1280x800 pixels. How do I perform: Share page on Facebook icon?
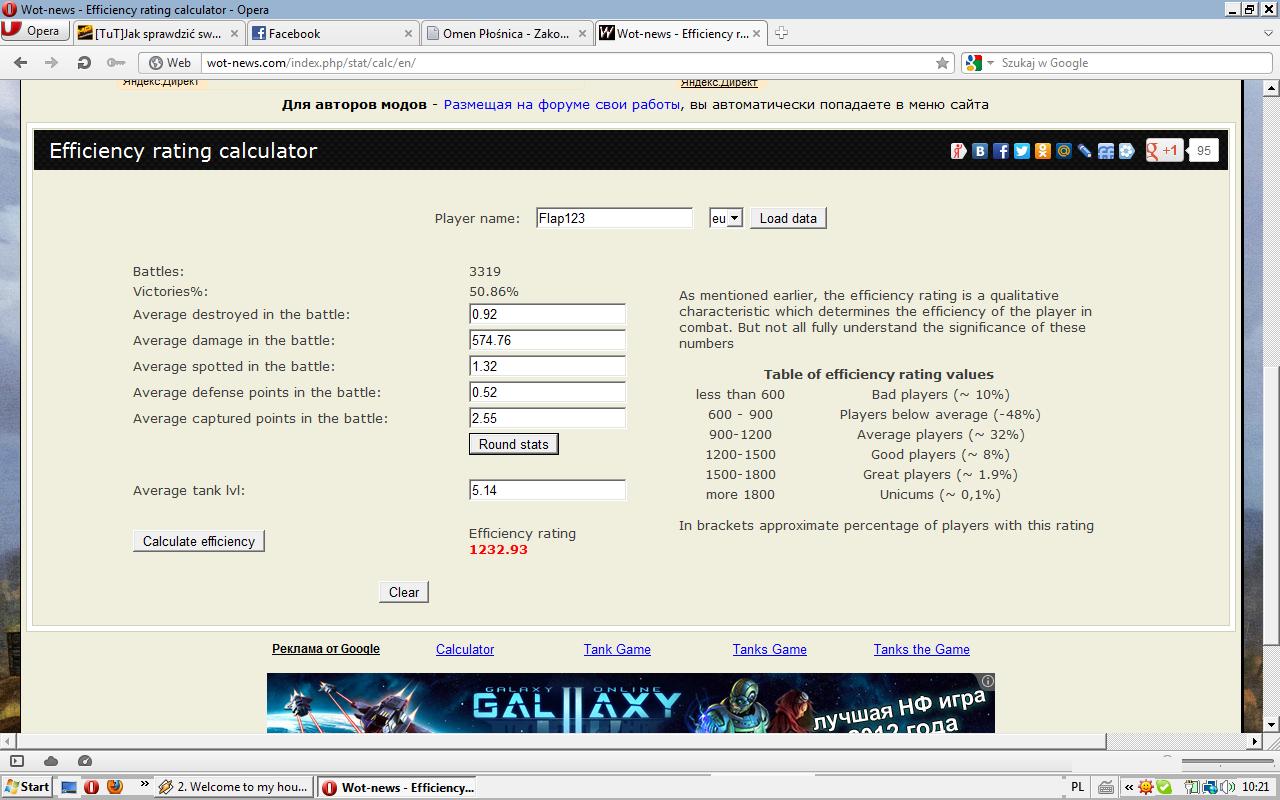click(1001, 151)
